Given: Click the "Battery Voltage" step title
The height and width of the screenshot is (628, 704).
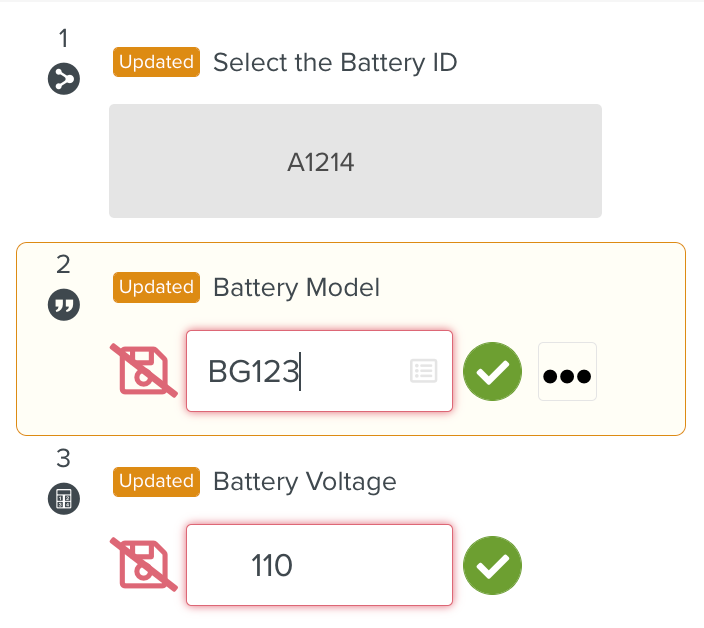Looking at the screenshot, I should click(304, 482).
